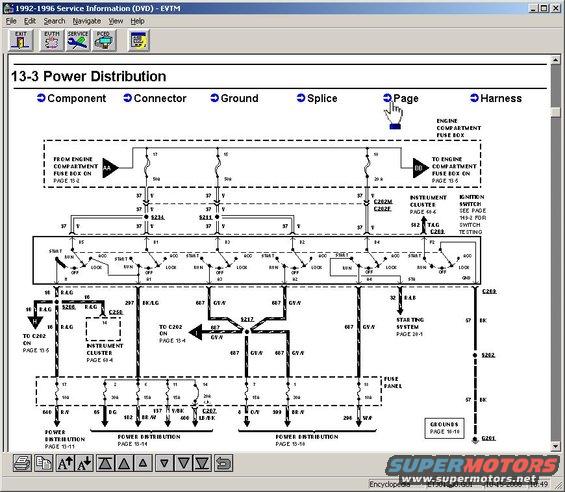The height and width of the screenshot is (492, 565).
Task: Click the AA triangle connector symbol
Action: point(110,168)
